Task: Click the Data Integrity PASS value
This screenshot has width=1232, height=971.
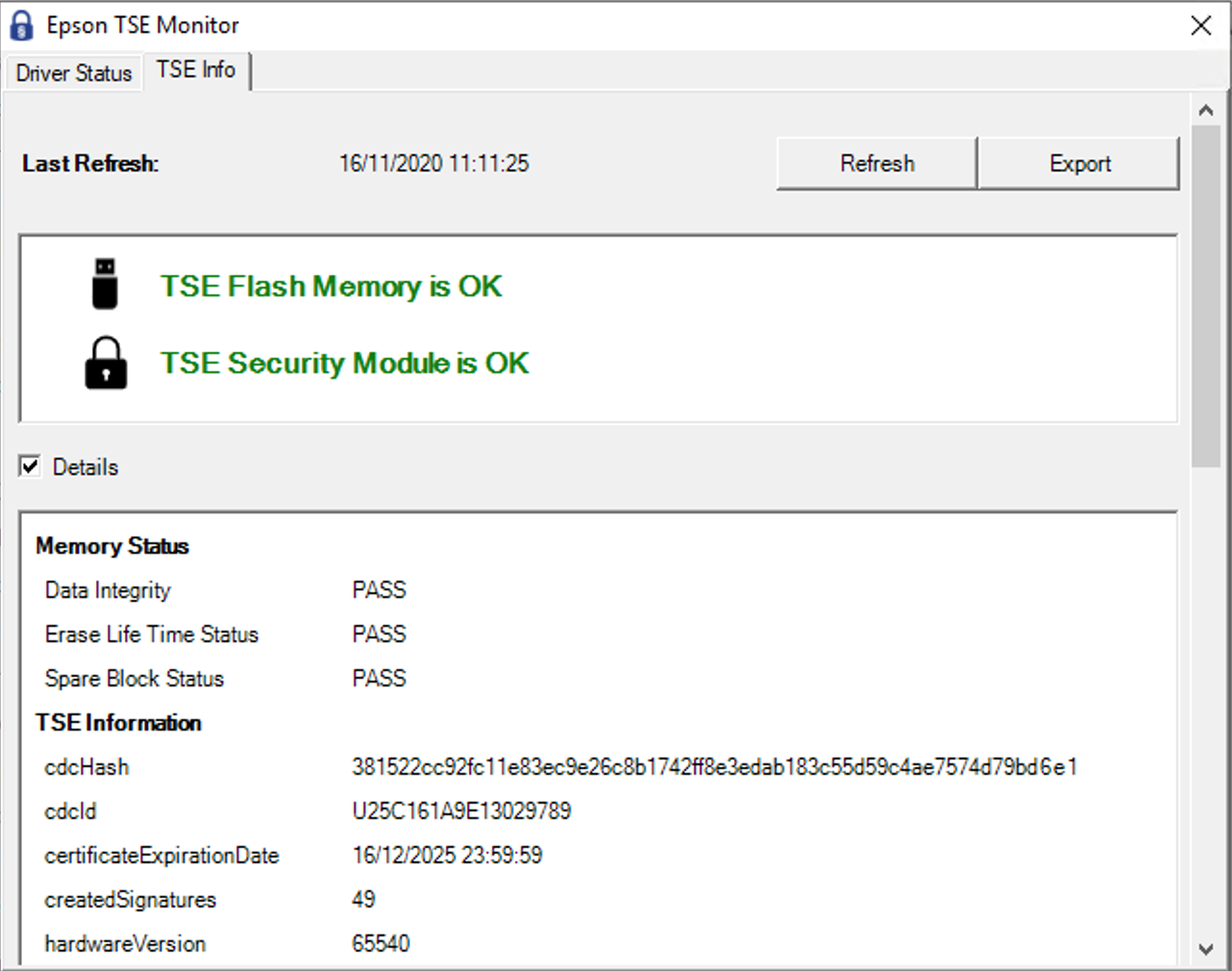Action: pos(380,590)
